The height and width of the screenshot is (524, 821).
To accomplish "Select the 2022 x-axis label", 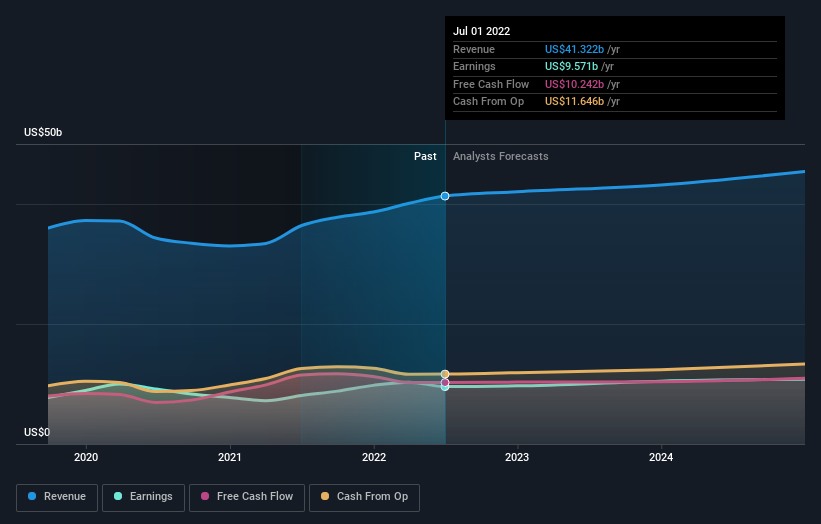I will tap(374, 457).
